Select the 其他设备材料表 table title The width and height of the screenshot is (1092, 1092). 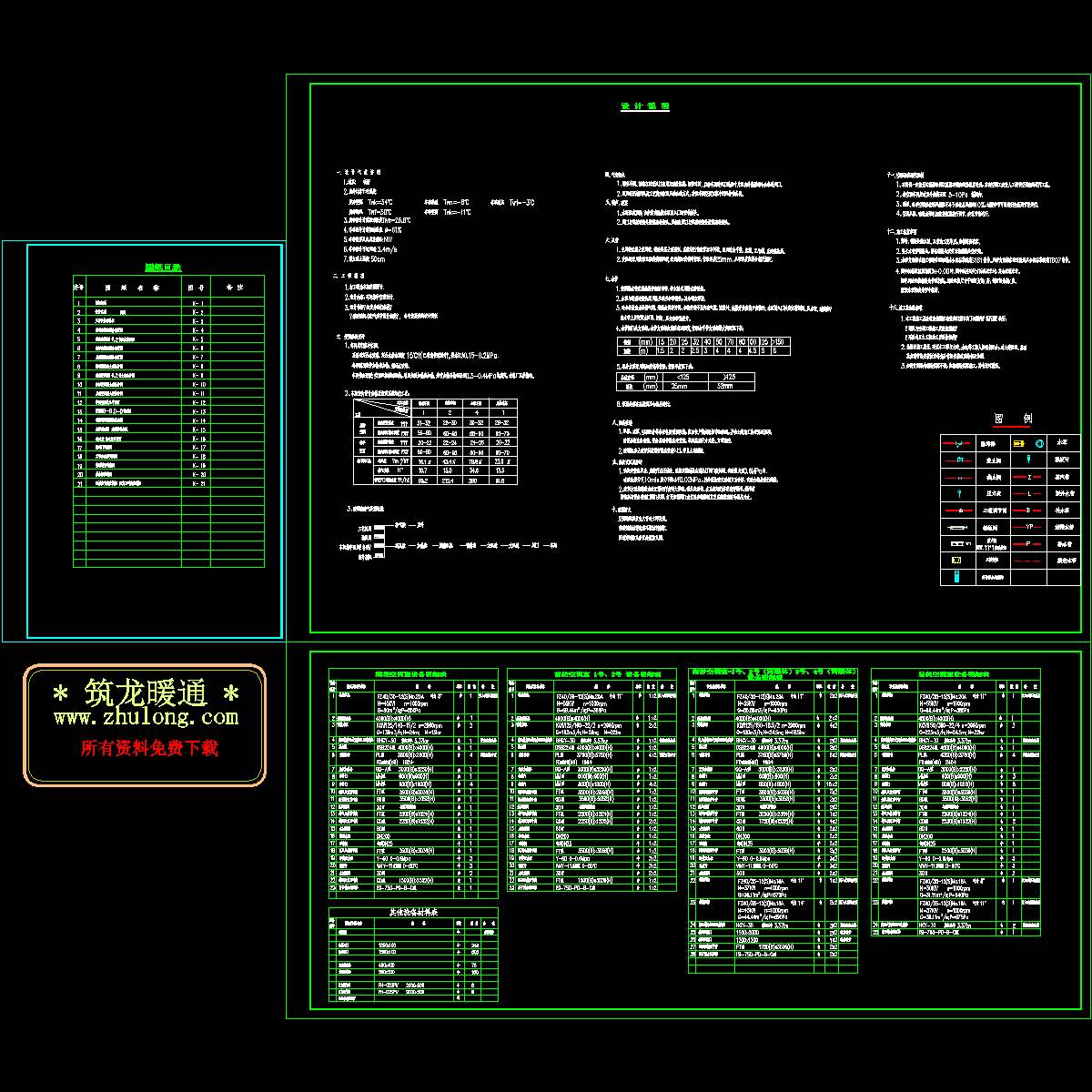pyautogui.click(x=412, y=912)
